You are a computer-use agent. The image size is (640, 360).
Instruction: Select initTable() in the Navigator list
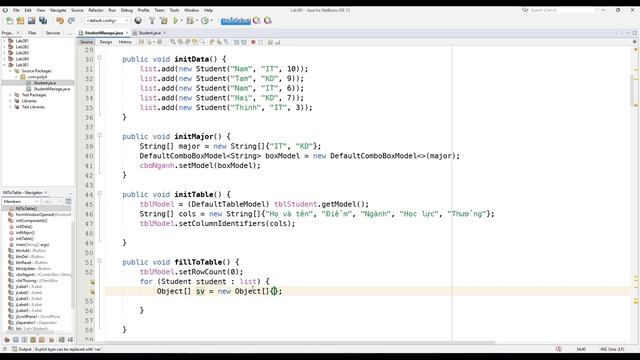pyautogui.click(x=24, y=238)
